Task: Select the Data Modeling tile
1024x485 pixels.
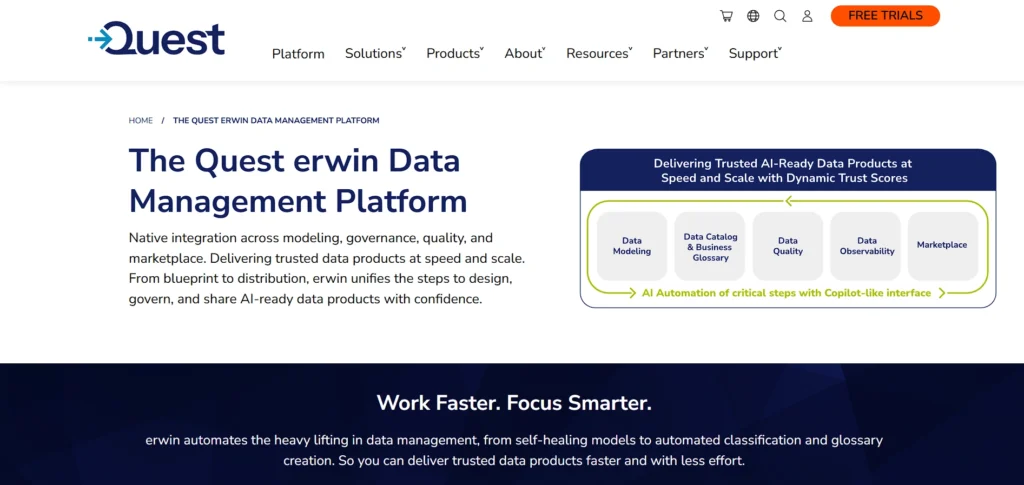Action: point(632,246)
